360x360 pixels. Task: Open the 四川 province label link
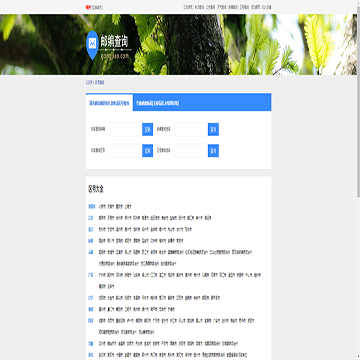pos(91,321)
